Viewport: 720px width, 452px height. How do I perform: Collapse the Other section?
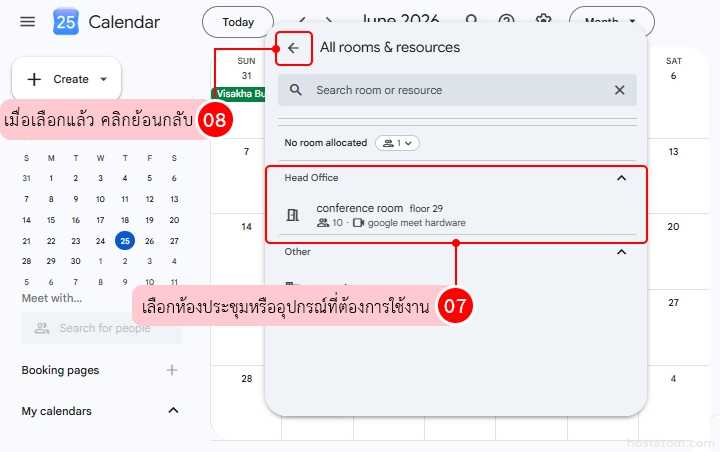(621, 252)
